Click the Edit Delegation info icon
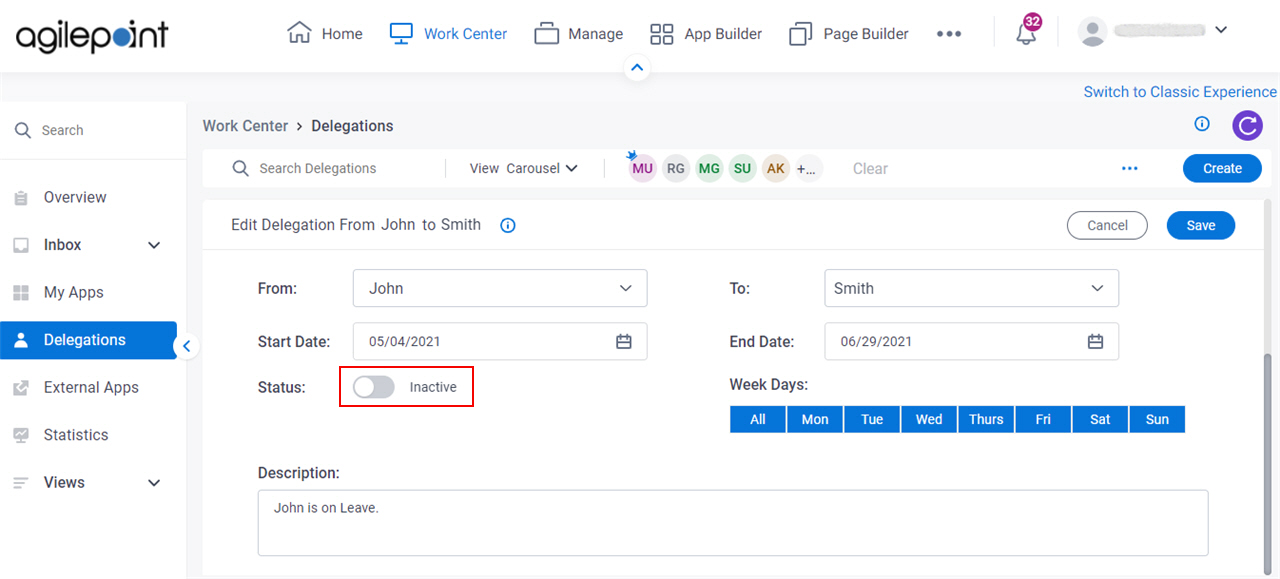Screen dimensions: 1280x579 tap(508, 225)
